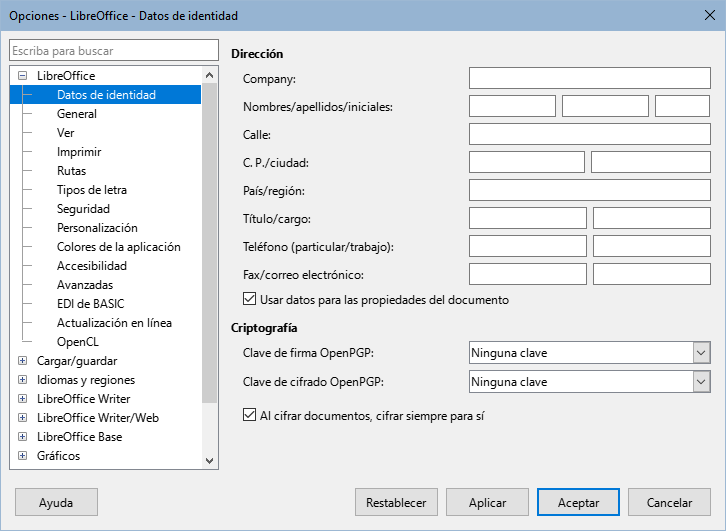Select the Idiomas y regiones label
726x531 pixels.
click(x=86, y=380)
